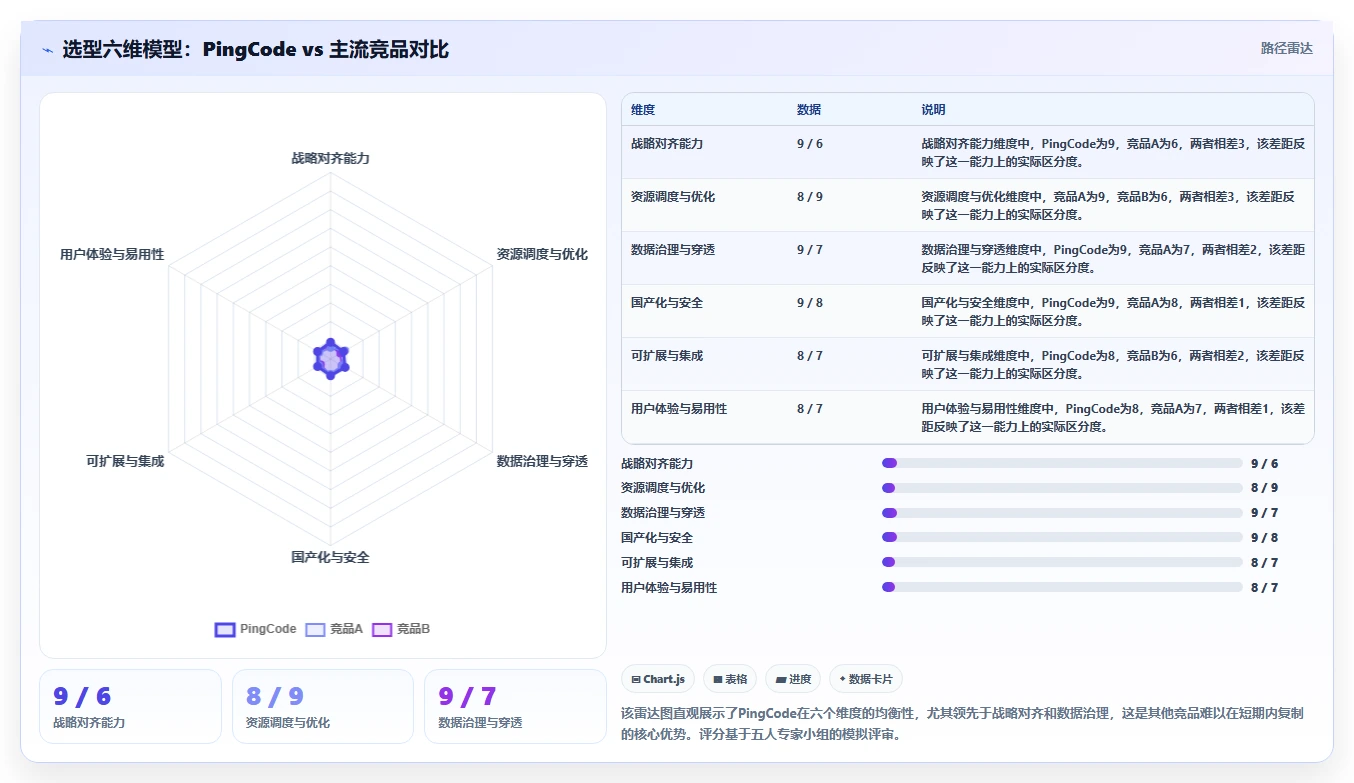Click the Chart.js tag
The image size is (1354, 783).
click(658, 679)
